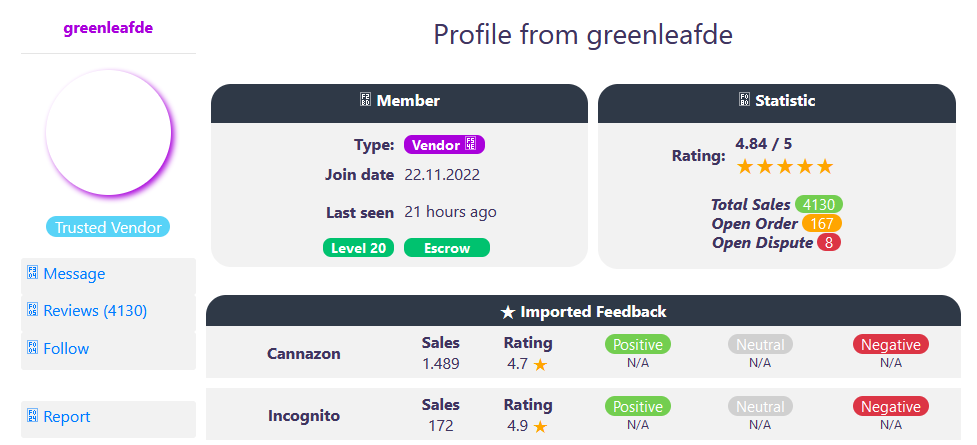
Task: Click the Cannazon rating star
Action: 540,365
